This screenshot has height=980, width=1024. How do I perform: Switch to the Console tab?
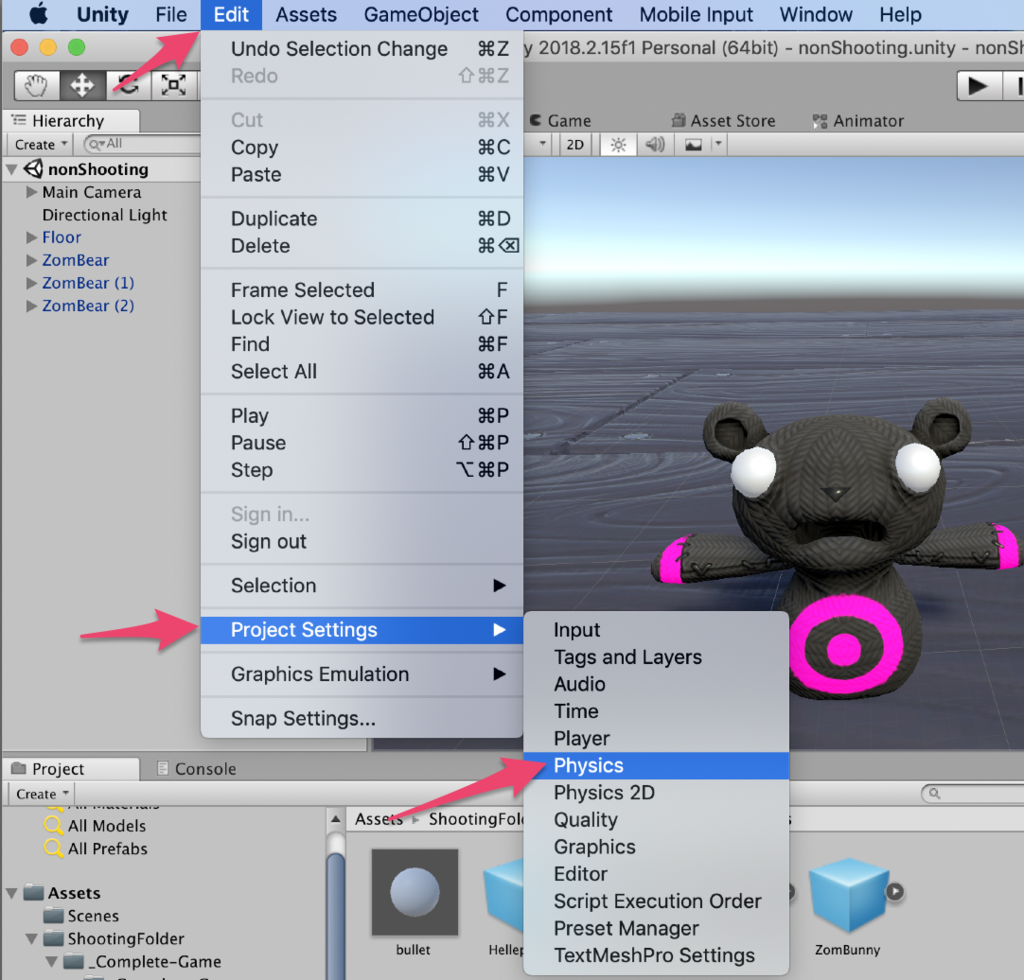pyautogui.click(x=197, y=769)
